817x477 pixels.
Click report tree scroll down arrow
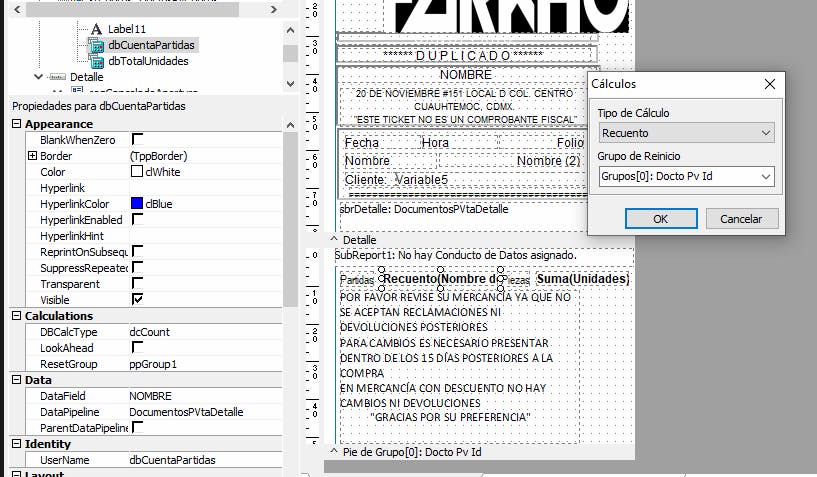(x=290, y=83)
